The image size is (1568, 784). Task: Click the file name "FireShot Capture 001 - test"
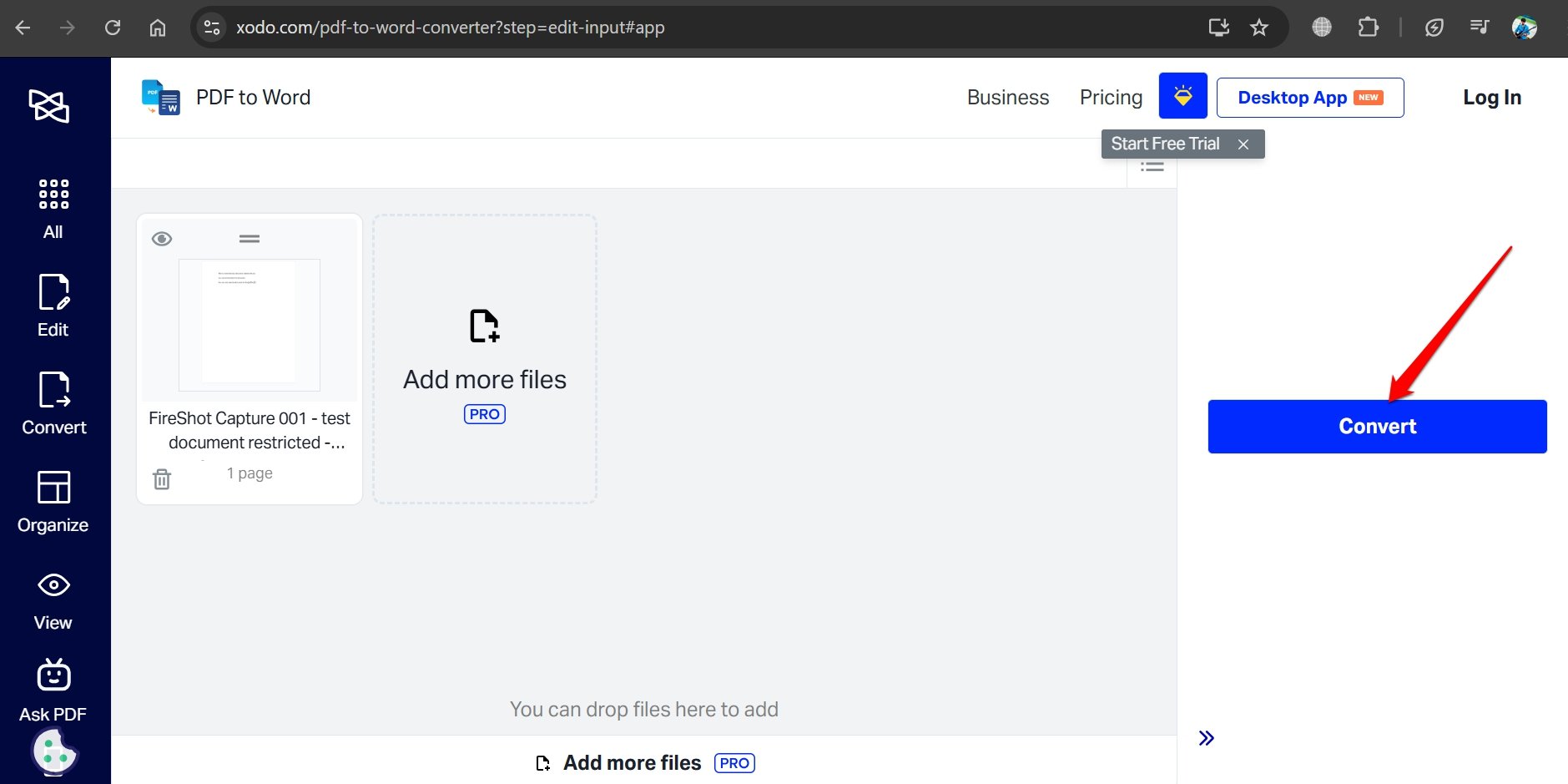[x=250, y=418]
